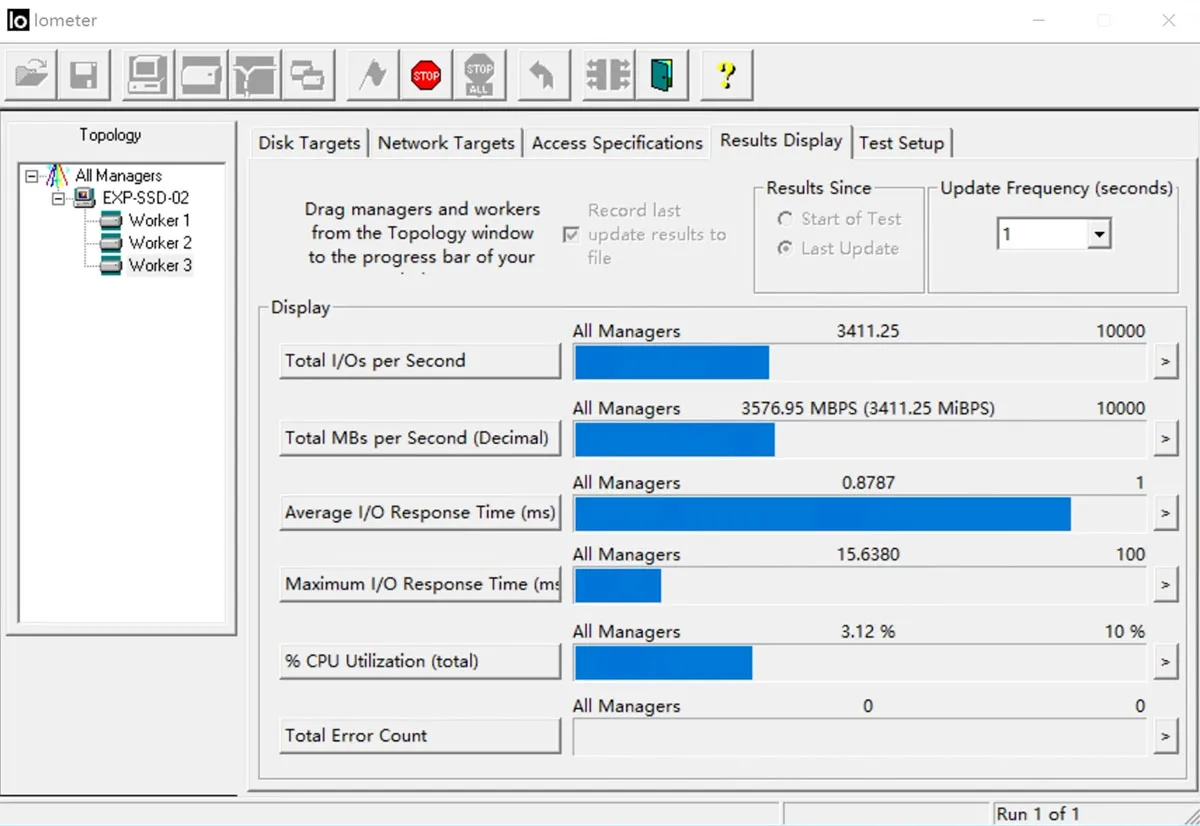
Task: Expand Average I/O Response Time arrow
Action: (1165, 514)
